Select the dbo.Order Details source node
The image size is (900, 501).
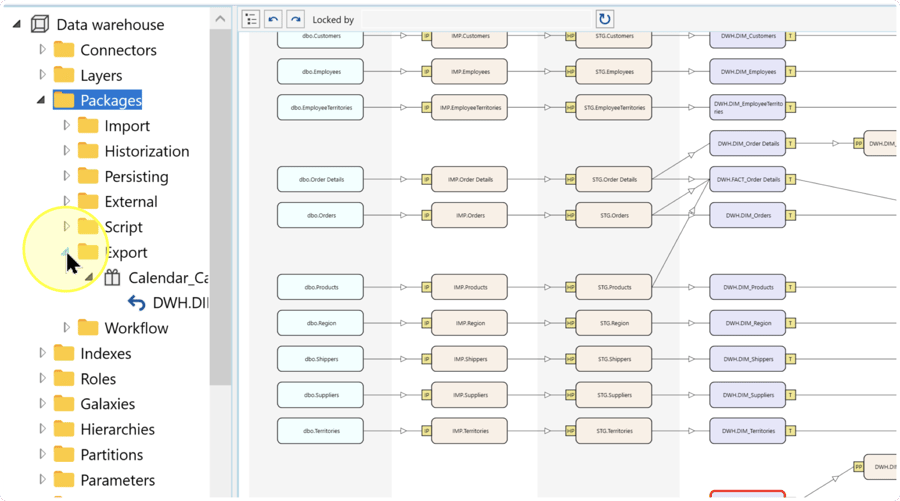point(320,179)
